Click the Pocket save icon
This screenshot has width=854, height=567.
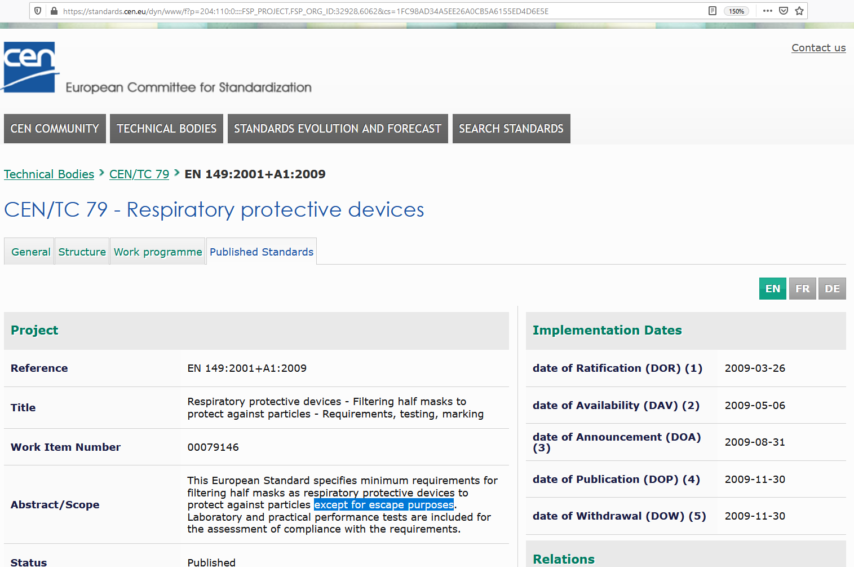click(783, 11)
